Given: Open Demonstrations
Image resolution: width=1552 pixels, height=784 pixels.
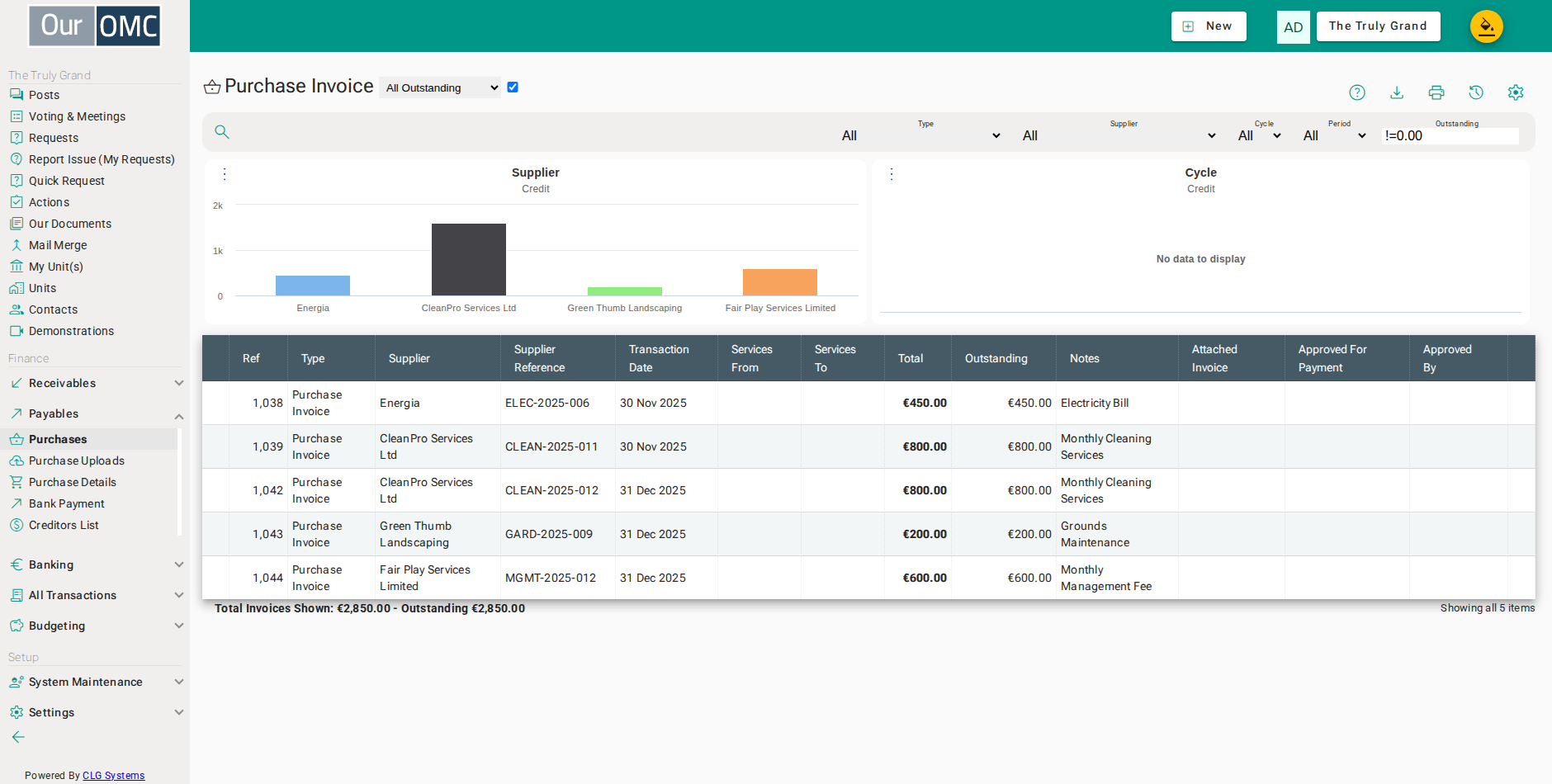Looking at the screenshot, I should pyautogui.click(x=71, y=331).
